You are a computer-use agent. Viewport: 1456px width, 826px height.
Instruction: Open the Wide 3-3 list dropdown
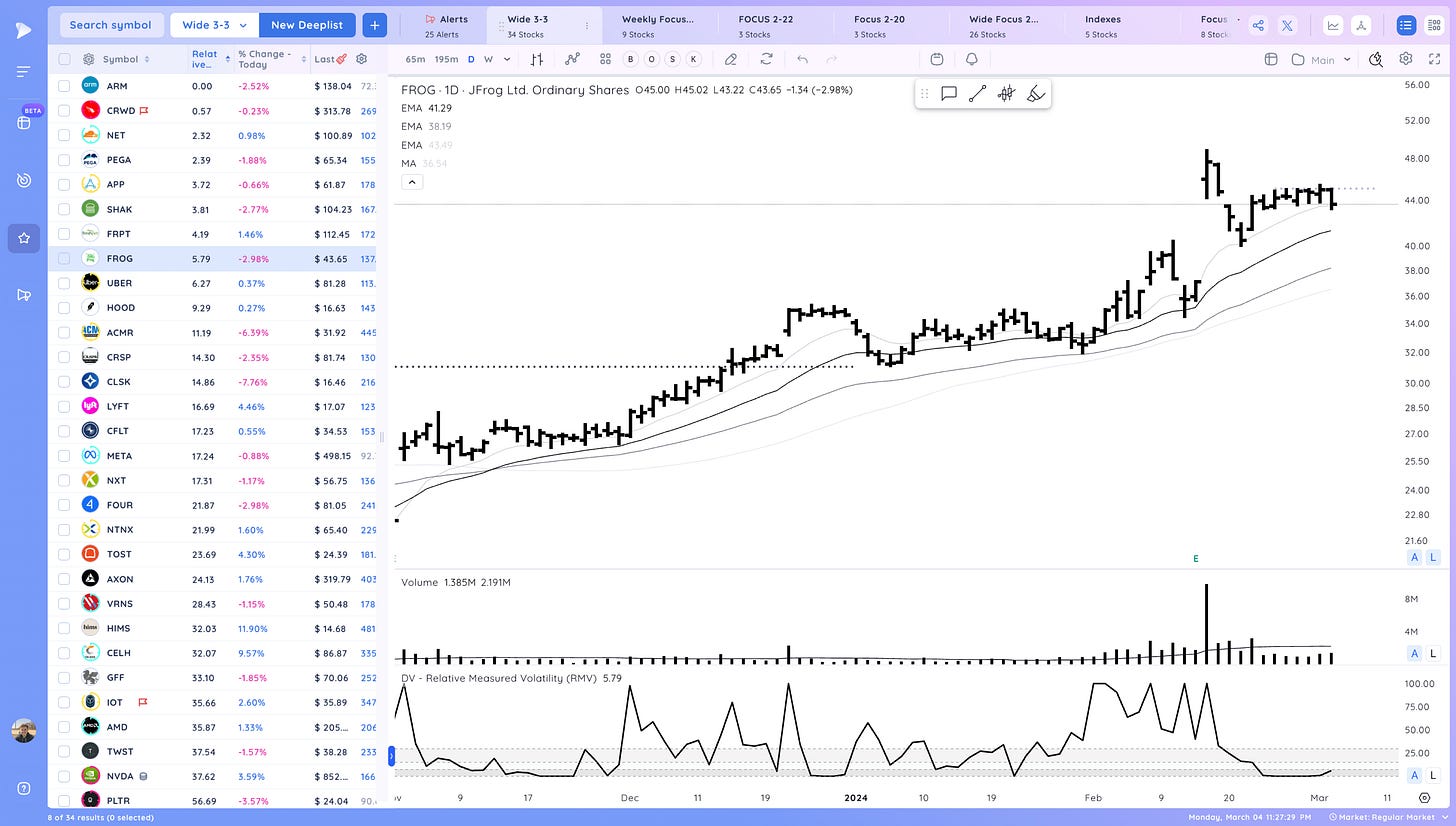pos(214,25)
